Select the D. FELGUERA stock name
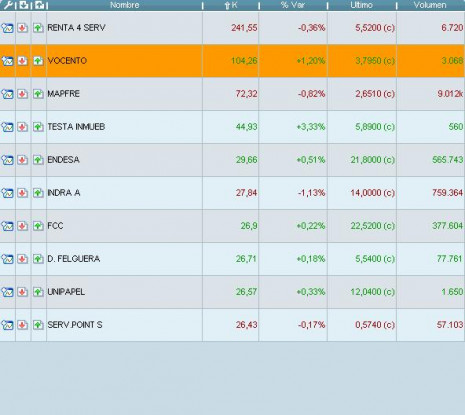Viewport: 465px width, 415px height. coord(73,259)
